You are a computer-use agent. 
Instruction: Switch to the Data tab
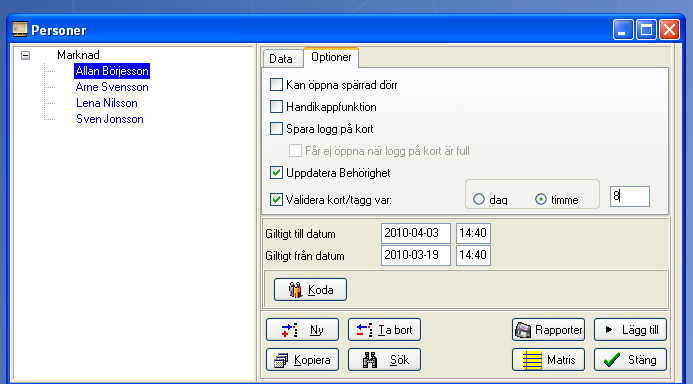pyautogui.click(x=281, y=59)
